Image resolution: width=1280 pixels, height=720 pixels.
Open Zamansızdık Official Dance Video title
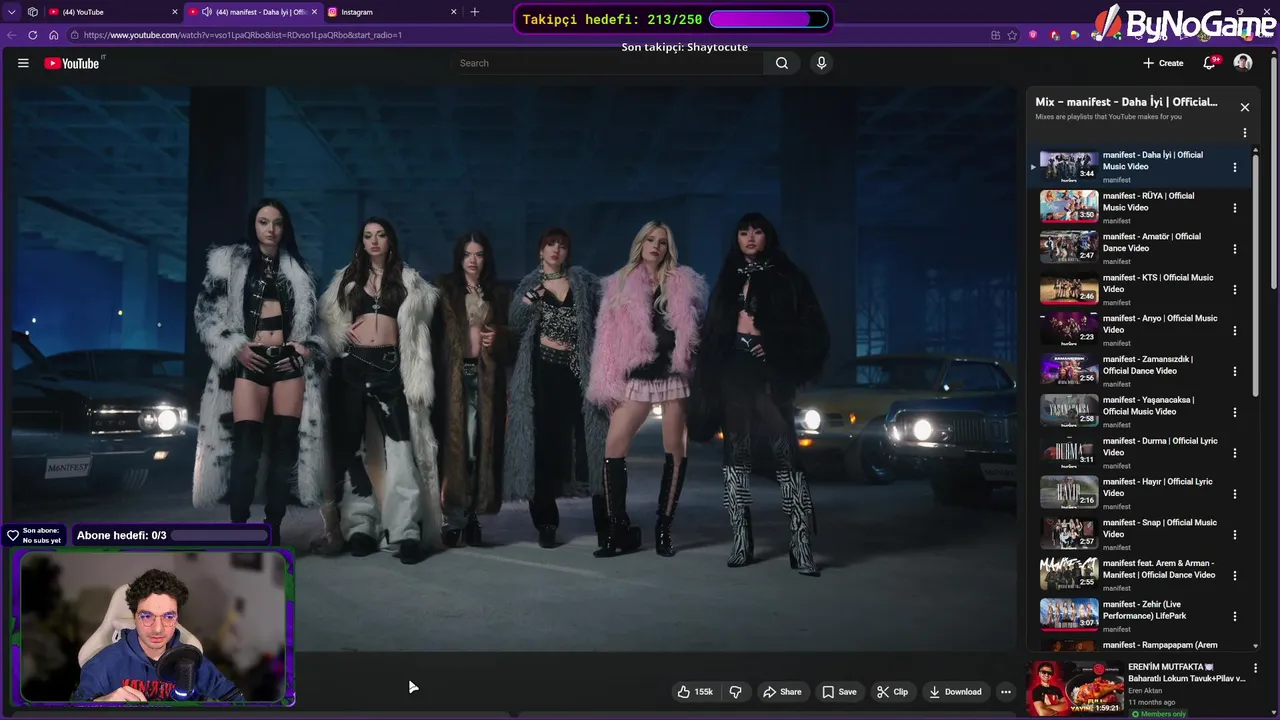[x=1148, y=365]
